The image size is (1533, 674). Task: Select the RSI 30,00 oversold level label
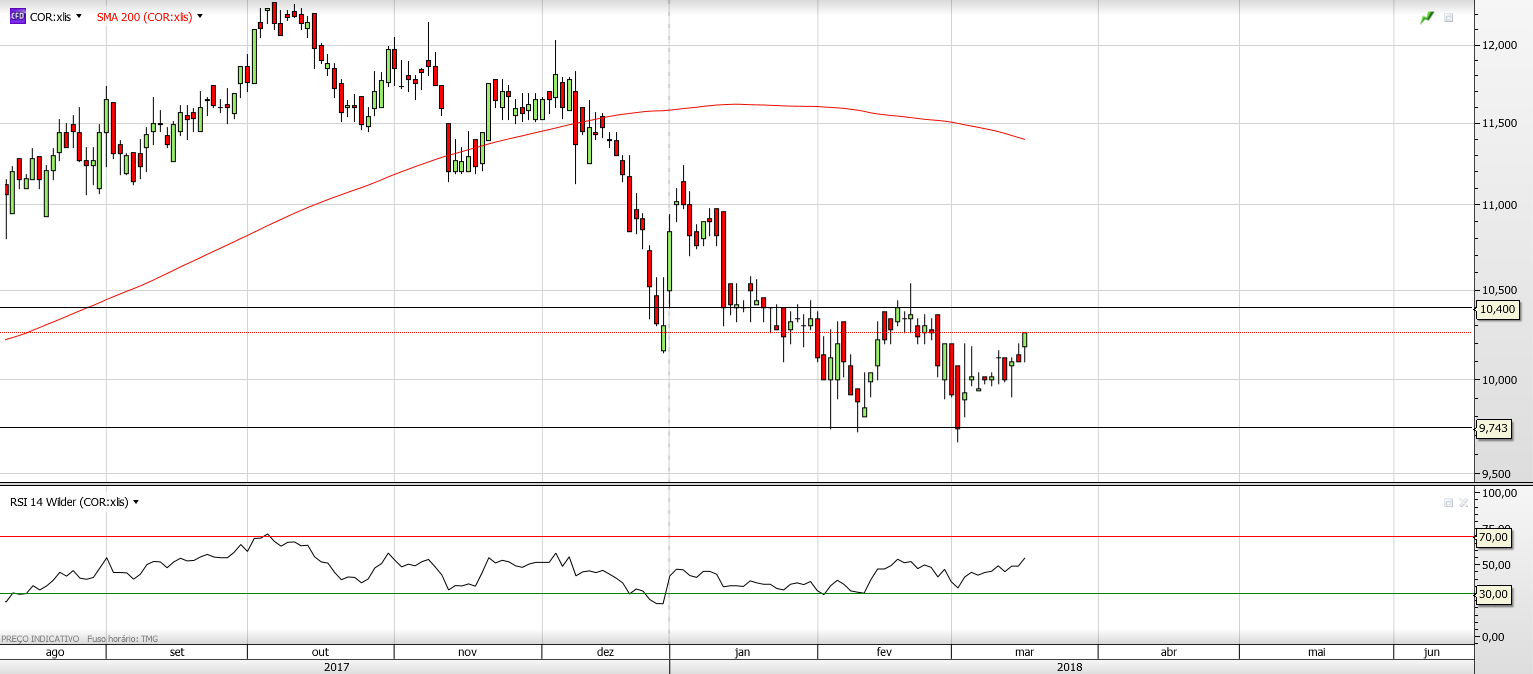(x=1493, y=594)
